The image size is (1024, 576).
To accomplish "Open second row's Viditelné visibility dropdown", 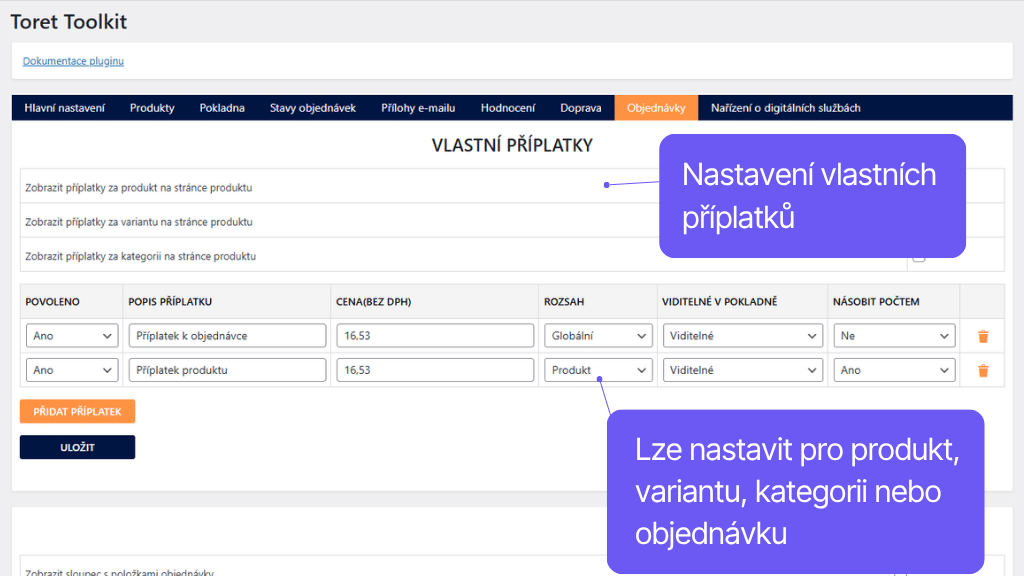I will point(742,369).
